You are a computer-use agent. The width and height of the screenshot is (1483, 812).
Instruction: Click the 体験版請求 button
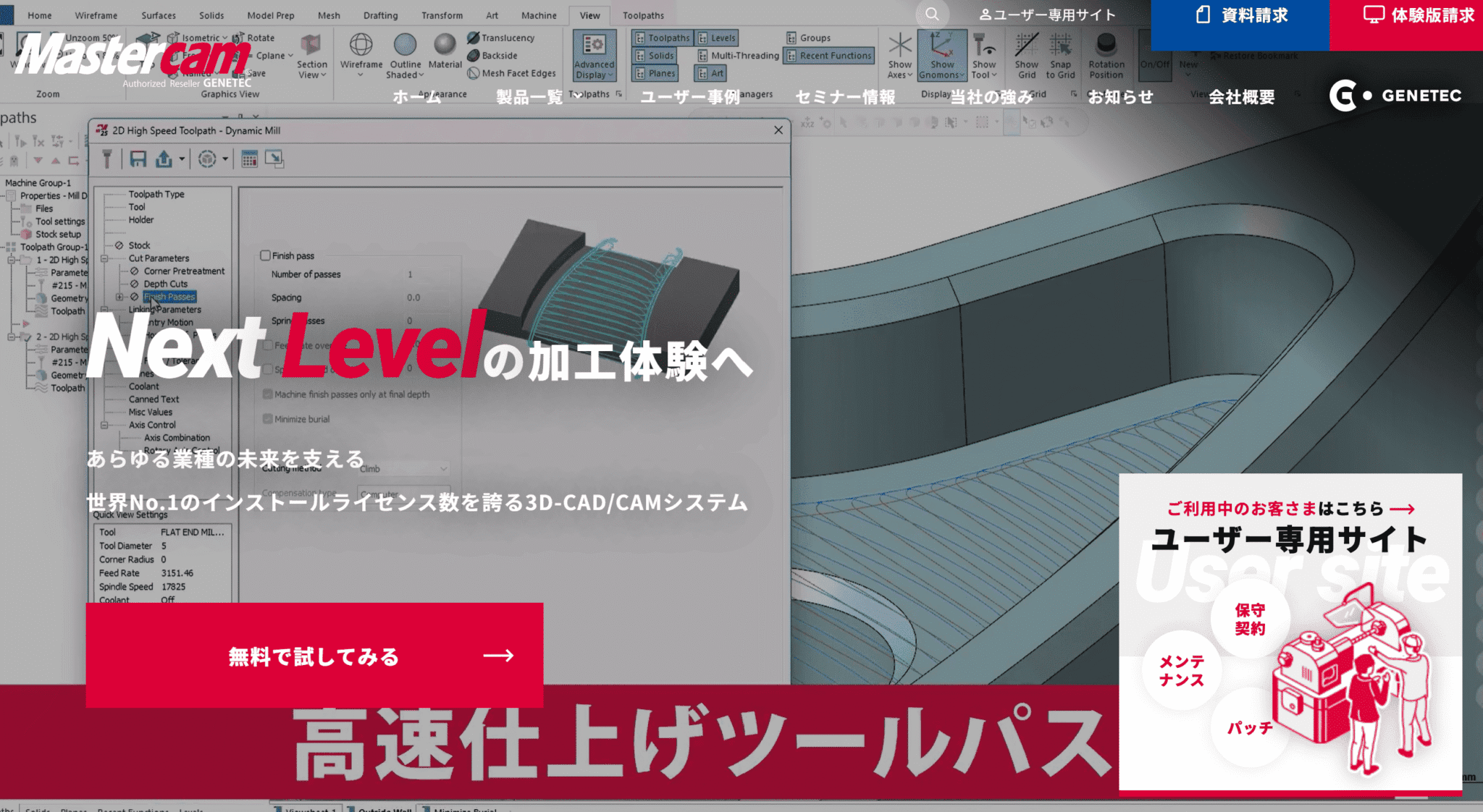[1406, 16]
